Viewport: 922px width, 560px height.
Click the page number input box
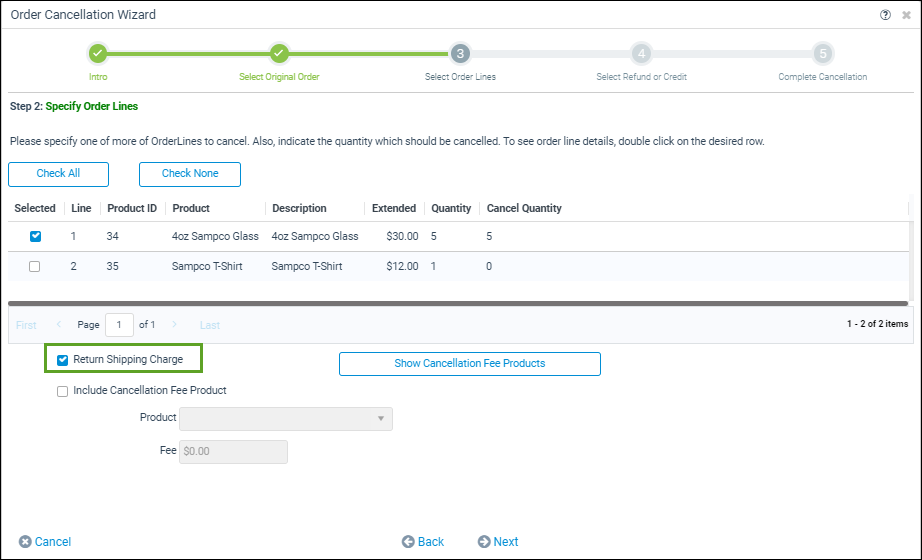119,325
